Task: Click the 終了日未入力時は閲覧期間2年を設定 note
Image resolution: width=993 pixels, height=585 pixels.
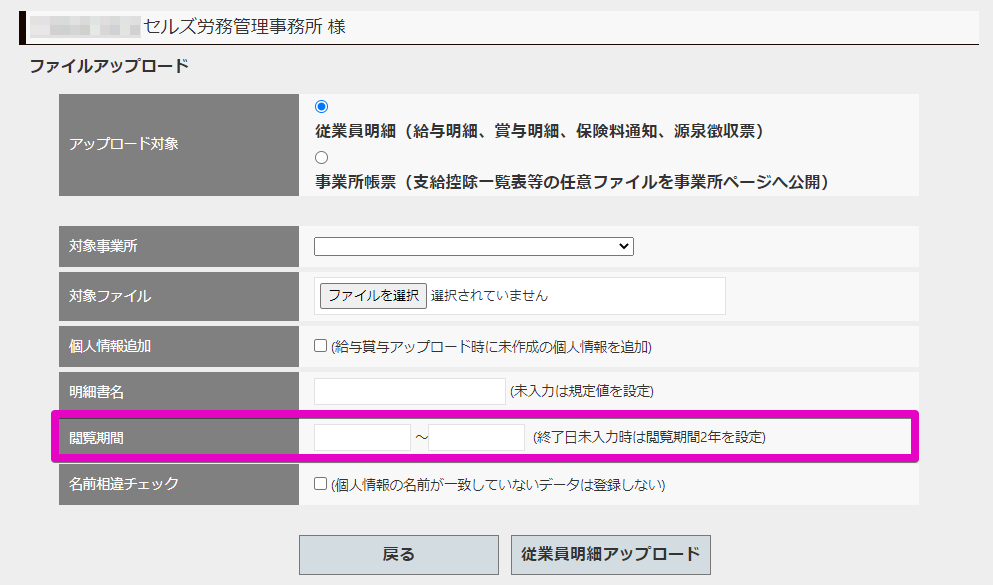Action: 649,437
